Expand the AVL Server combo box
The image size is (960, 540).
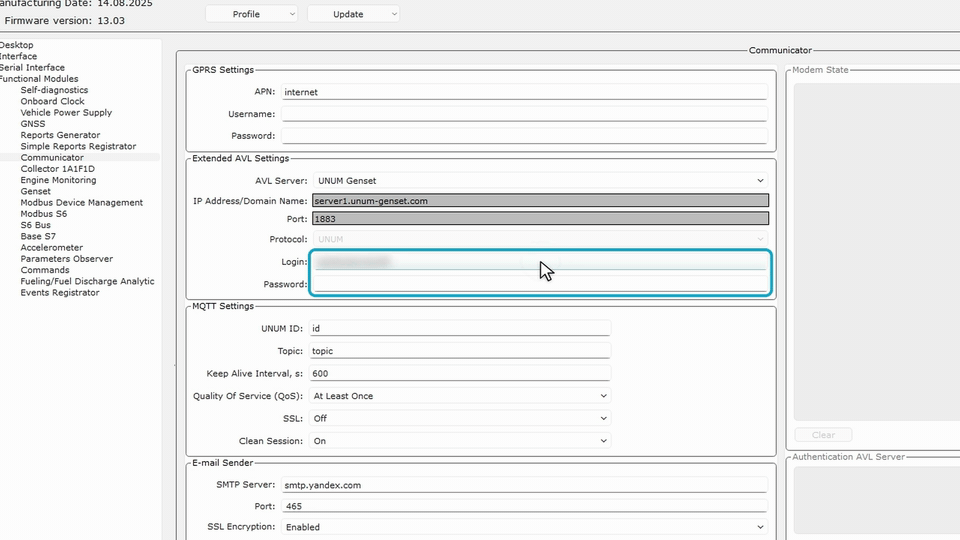tap(541, 181)
